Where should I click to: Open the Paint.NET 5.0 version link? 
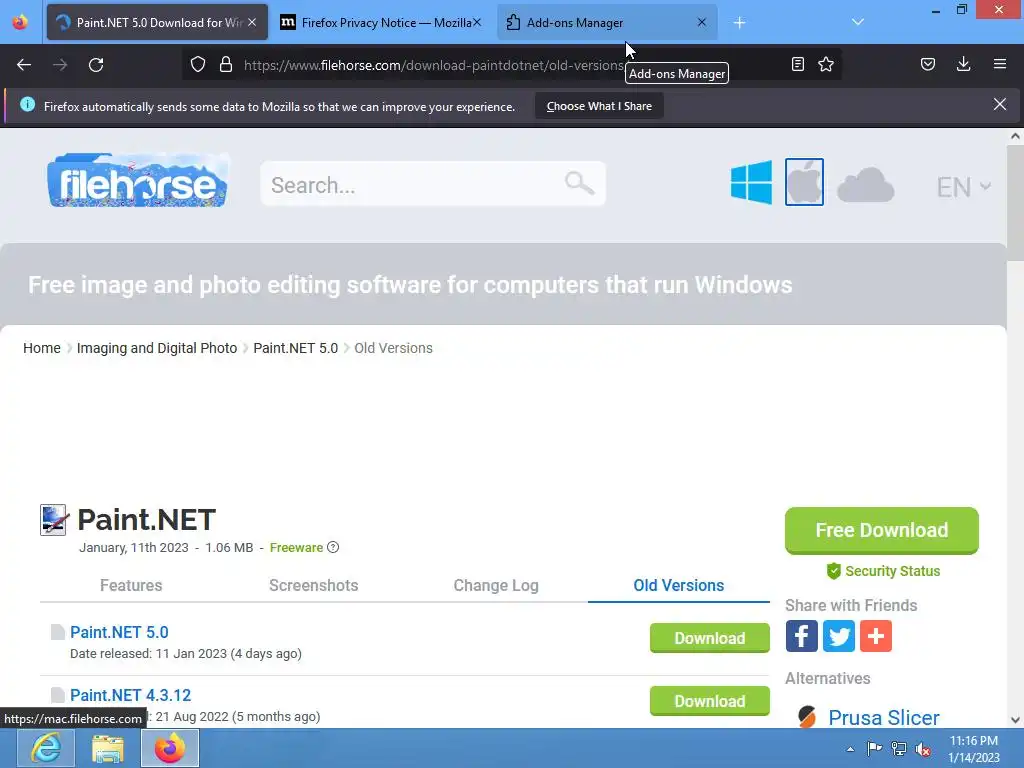(x=119, y=632)
